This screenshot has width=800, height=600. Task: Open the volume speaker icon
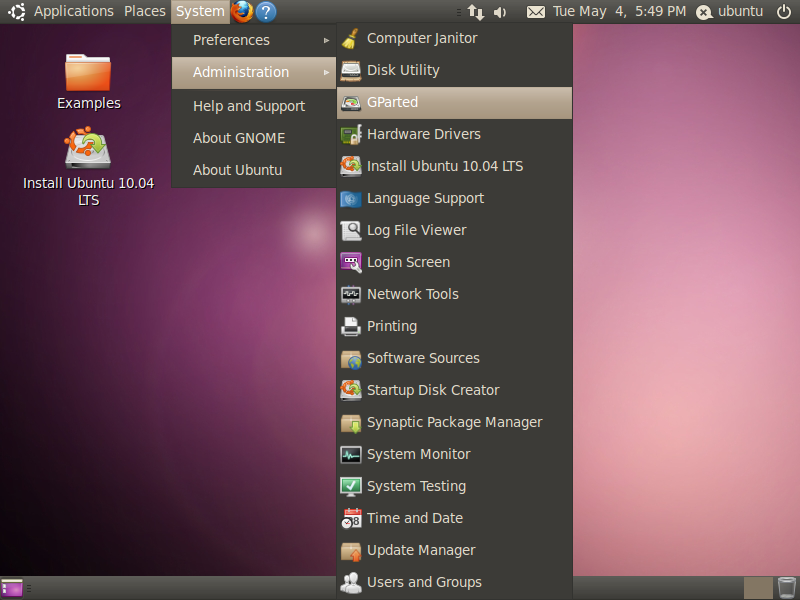click(x=500, y=12)
